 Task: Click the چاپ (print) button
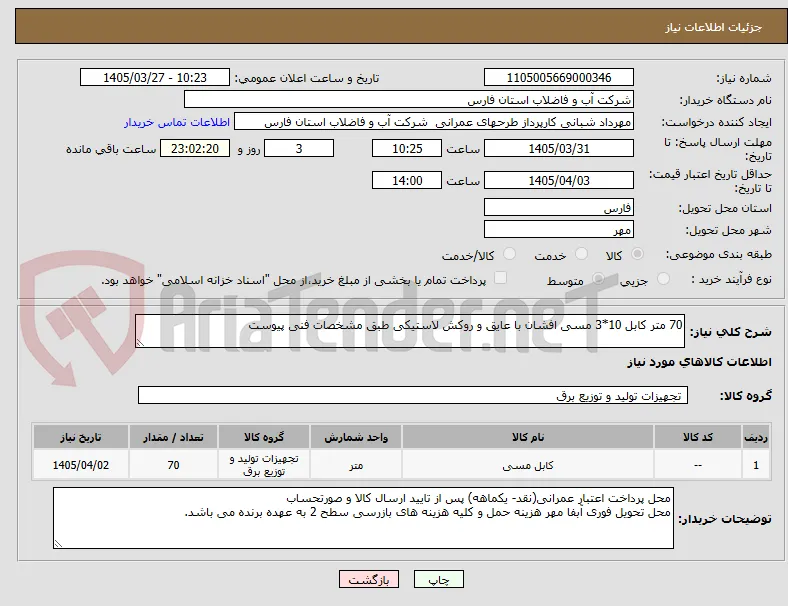coord(438,579)
